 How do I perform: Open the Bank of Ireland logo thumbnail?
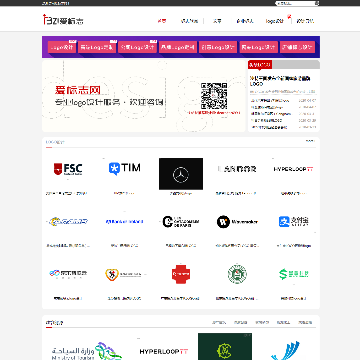coord(125,221)
